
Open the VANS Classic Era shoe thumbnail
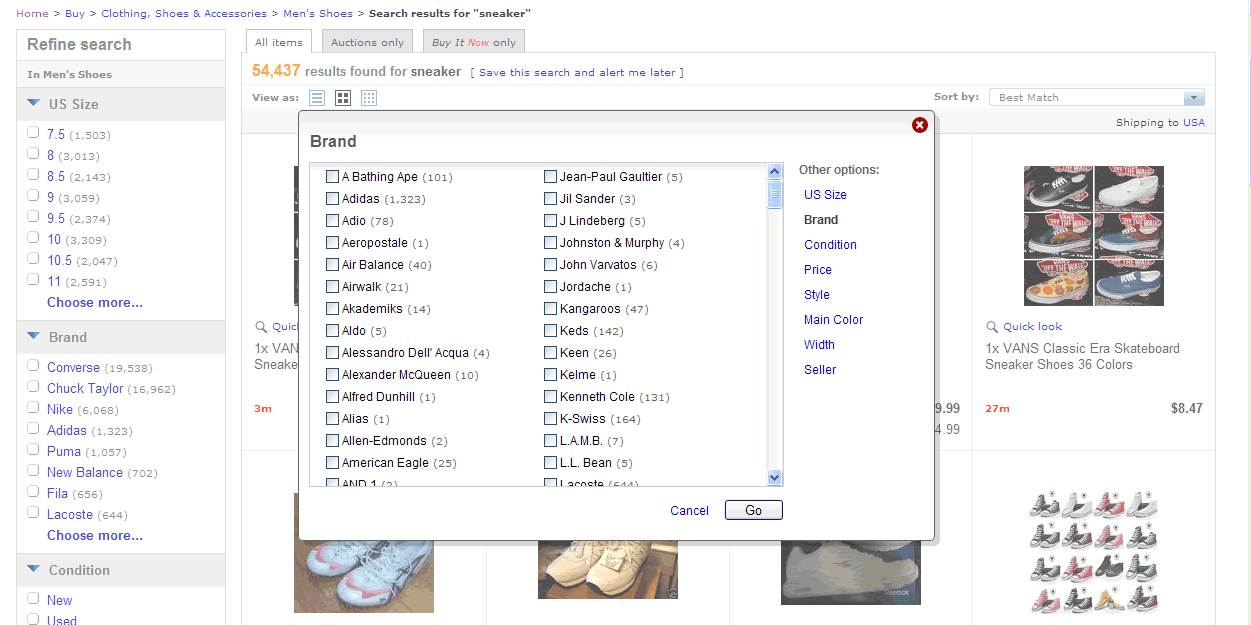1093,236
